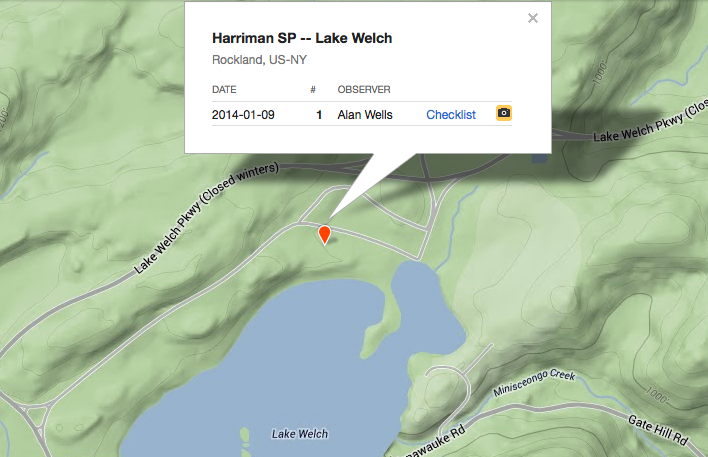Click the OBSERVER column header
Image resolution: width=708 pixels, height=457 pixels.
[364, 89]
